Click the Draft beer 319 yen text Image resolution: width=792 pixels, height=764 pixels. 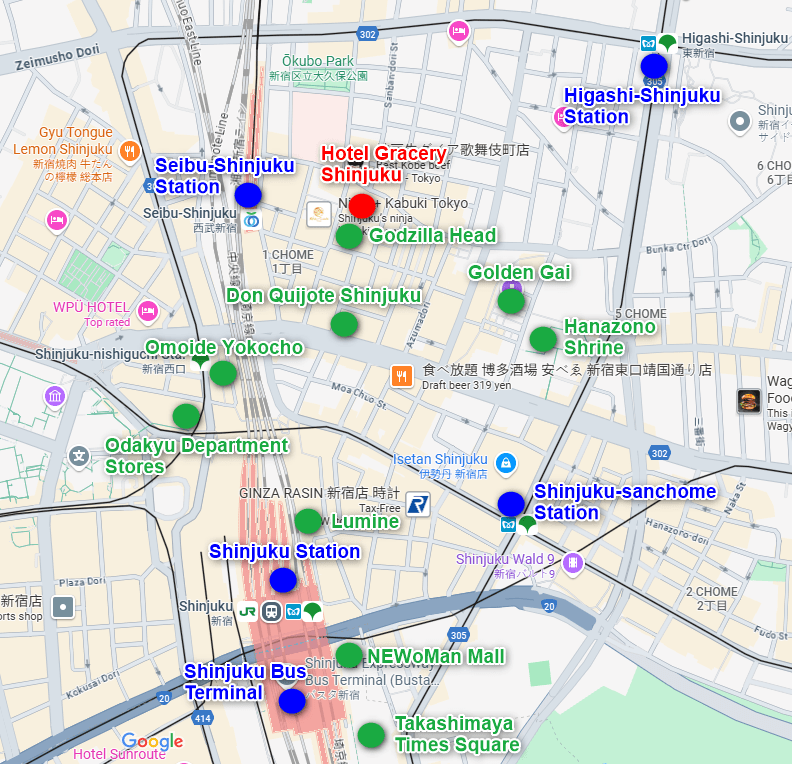[x=467, y=385]
